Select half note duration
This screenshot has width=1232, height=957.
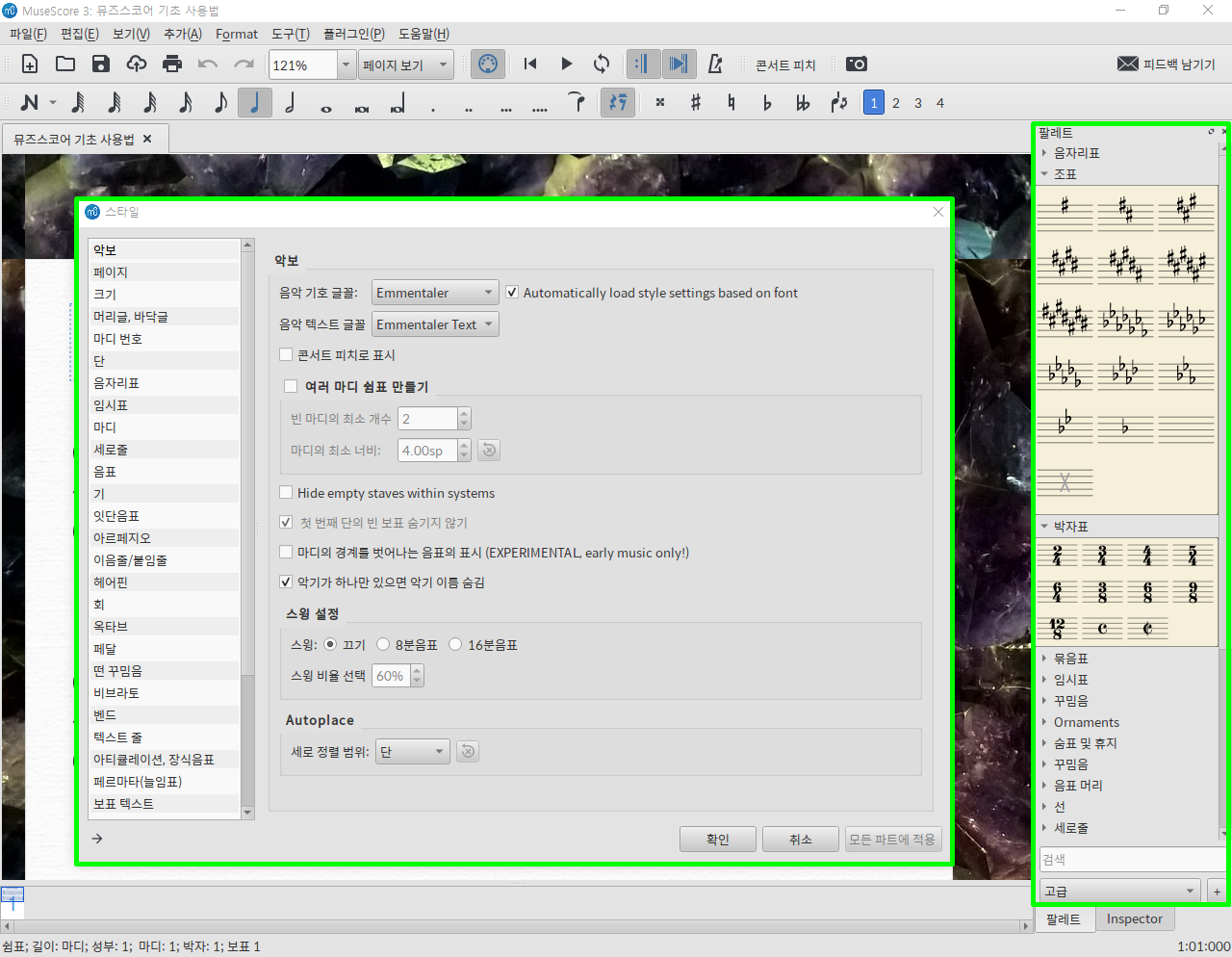pyautogui.click(x=291, y=102)
